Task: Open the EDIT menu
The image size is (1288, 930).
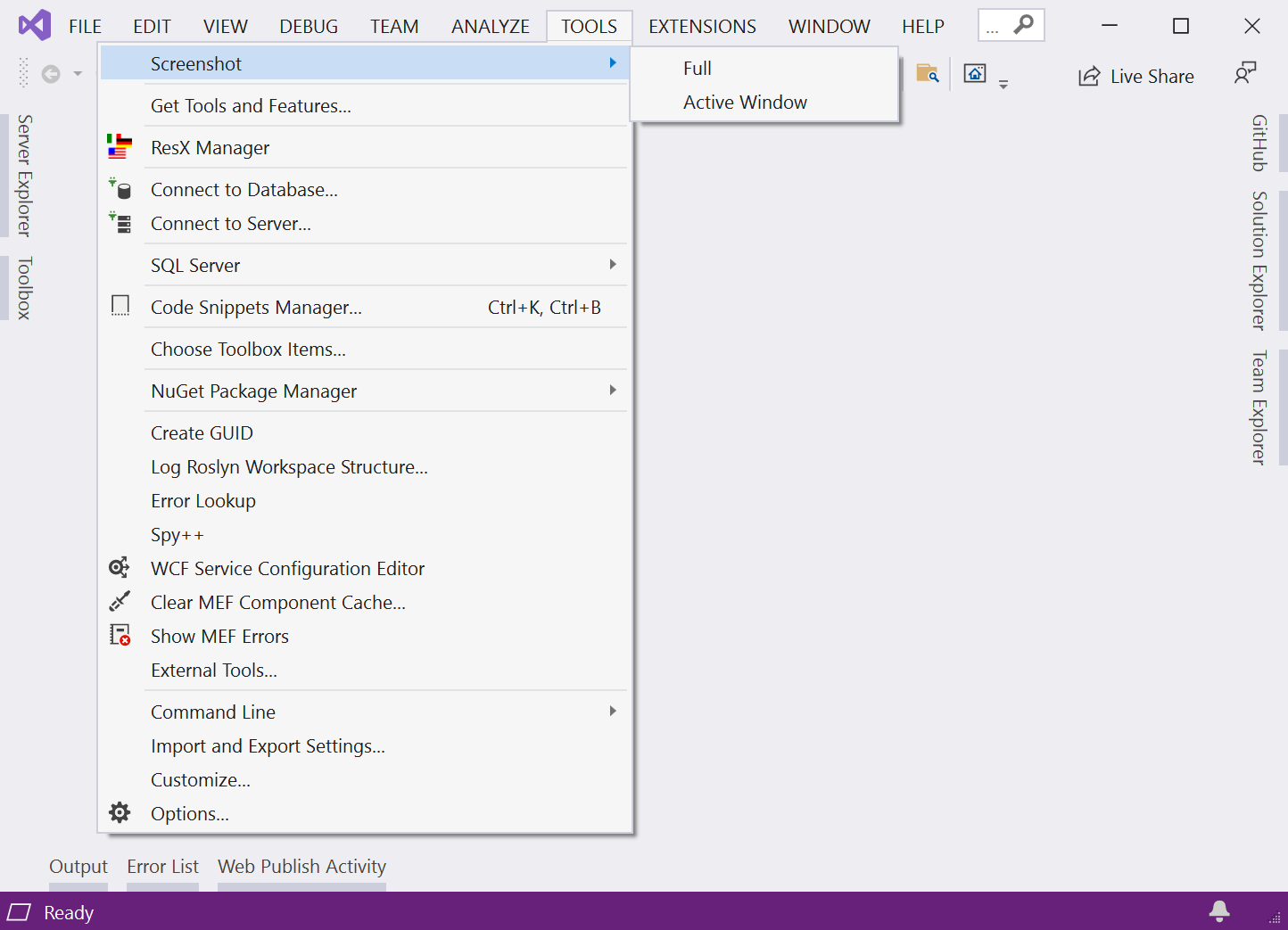Action: pos(152,27)
